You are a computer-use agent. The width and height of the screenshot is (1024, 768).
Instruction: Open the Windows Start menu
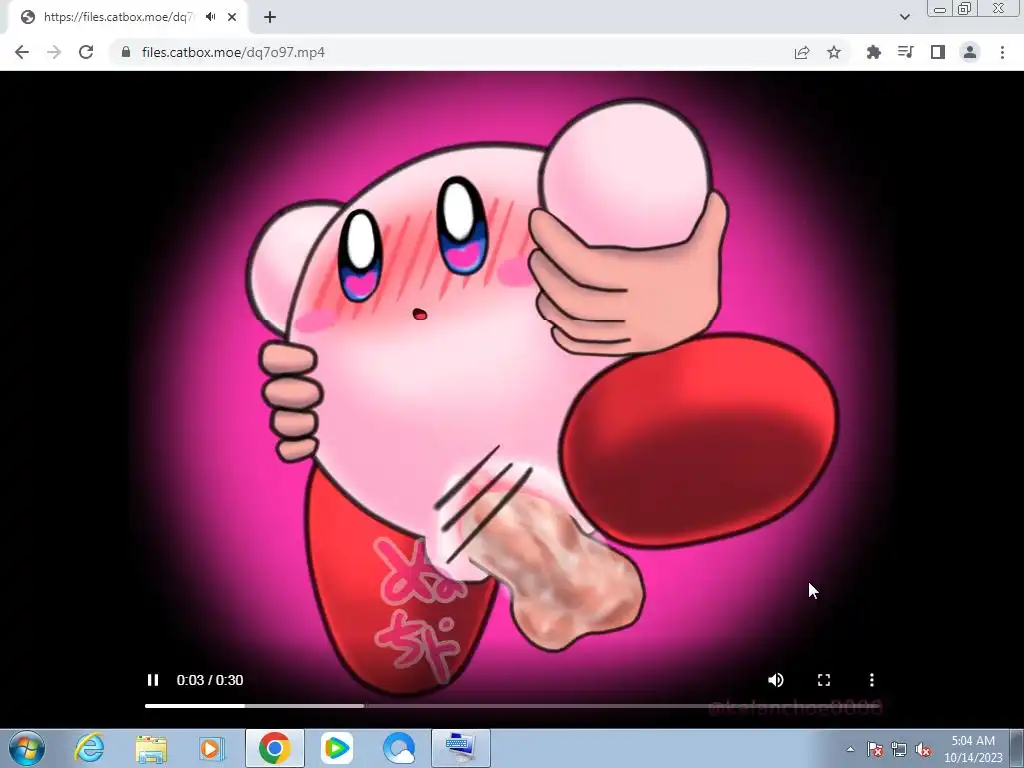pos(27,748)
